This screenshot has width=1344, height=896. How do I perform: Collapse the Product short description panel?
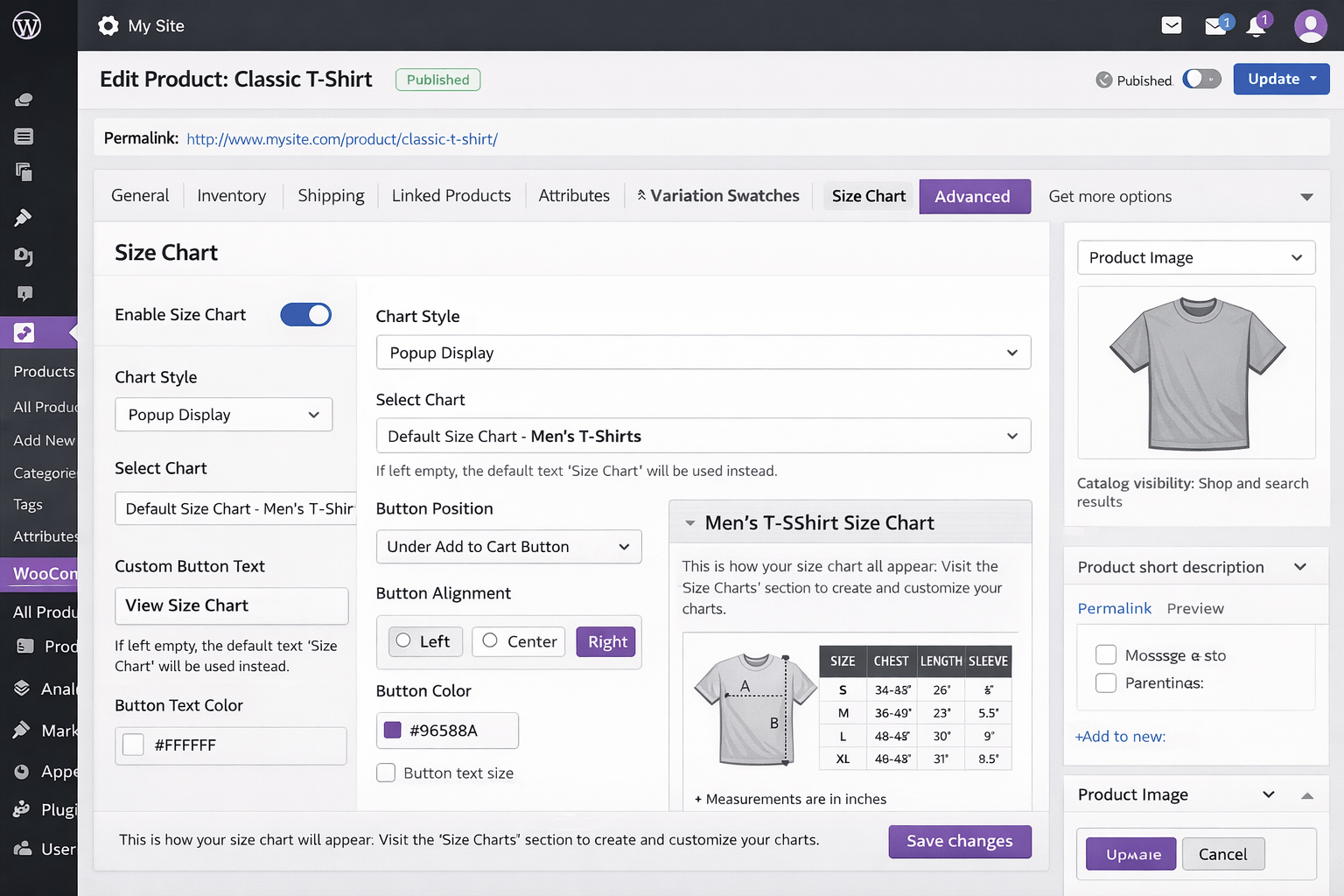1300,566
